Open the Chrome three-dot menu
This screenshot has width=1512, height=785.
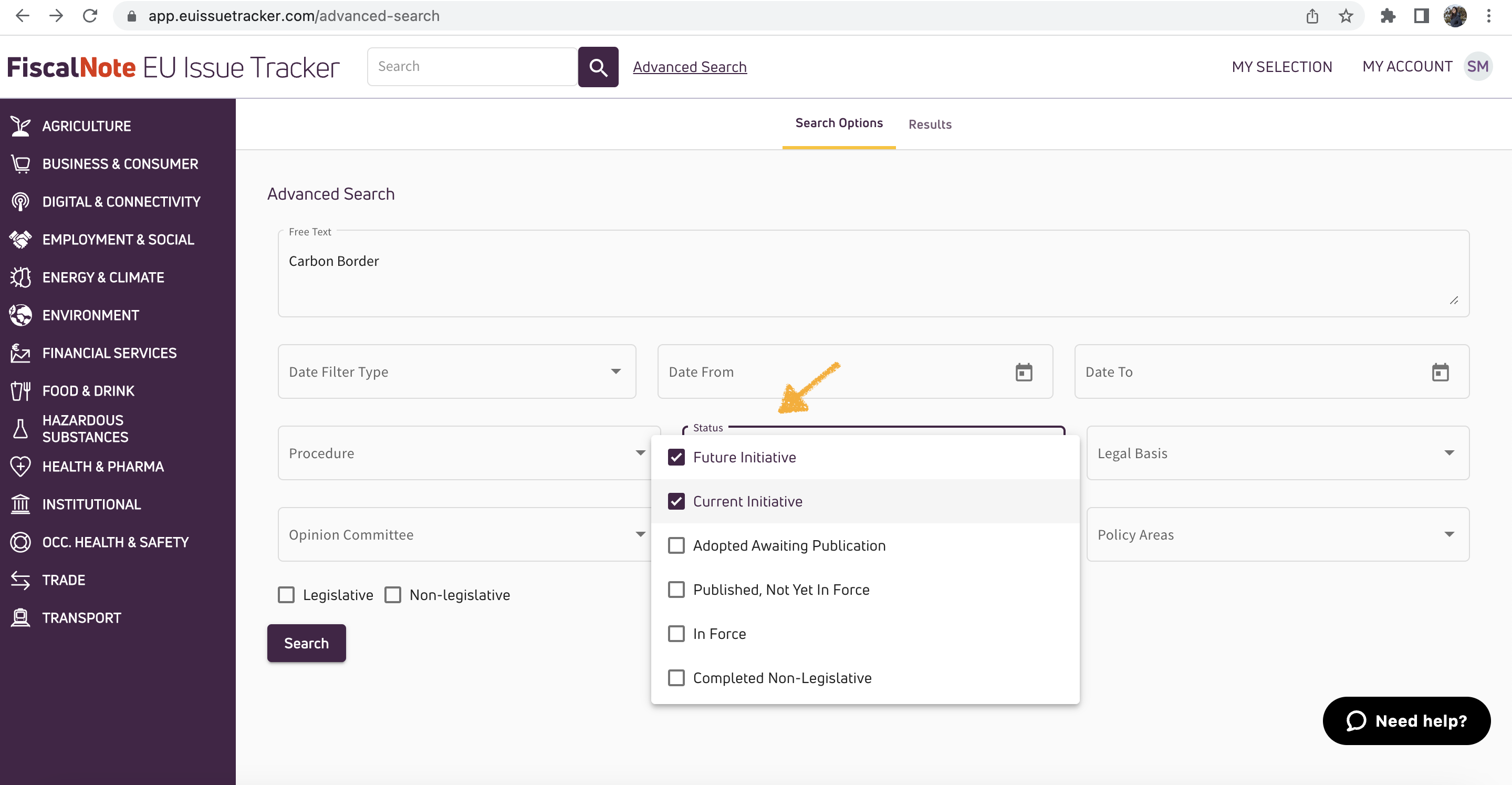[1488, 16]
